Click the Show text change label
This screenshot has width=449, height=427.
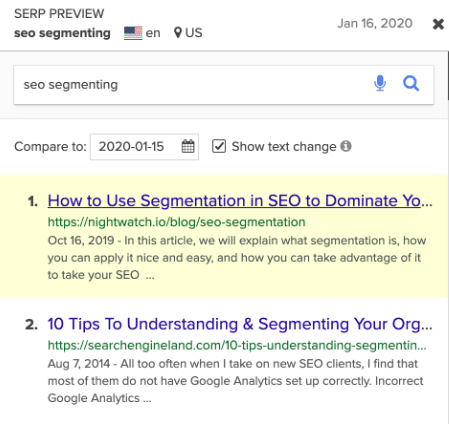pos(284,147)
